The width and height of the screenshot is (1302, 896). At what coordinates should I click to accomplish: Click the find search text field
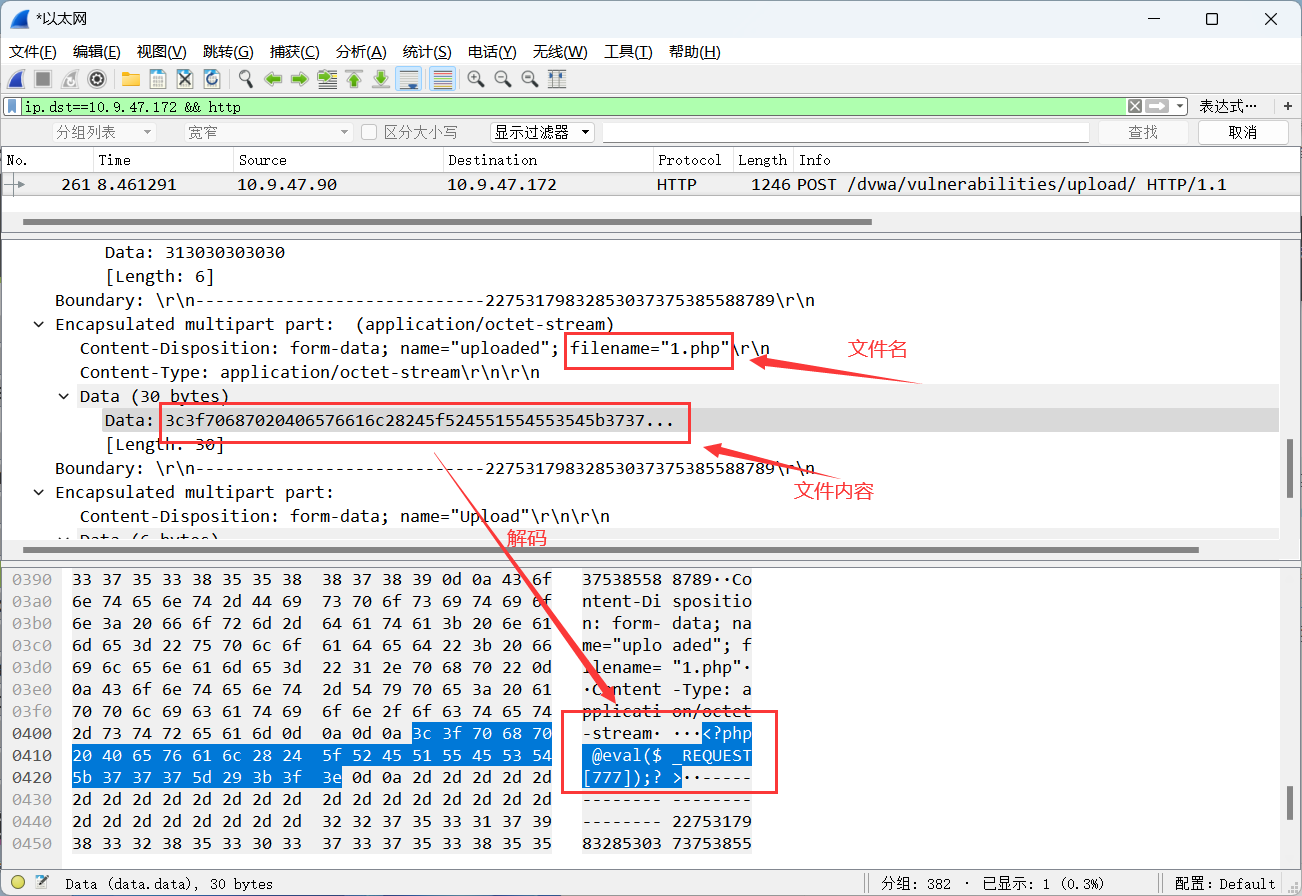(x=846, y=132)
